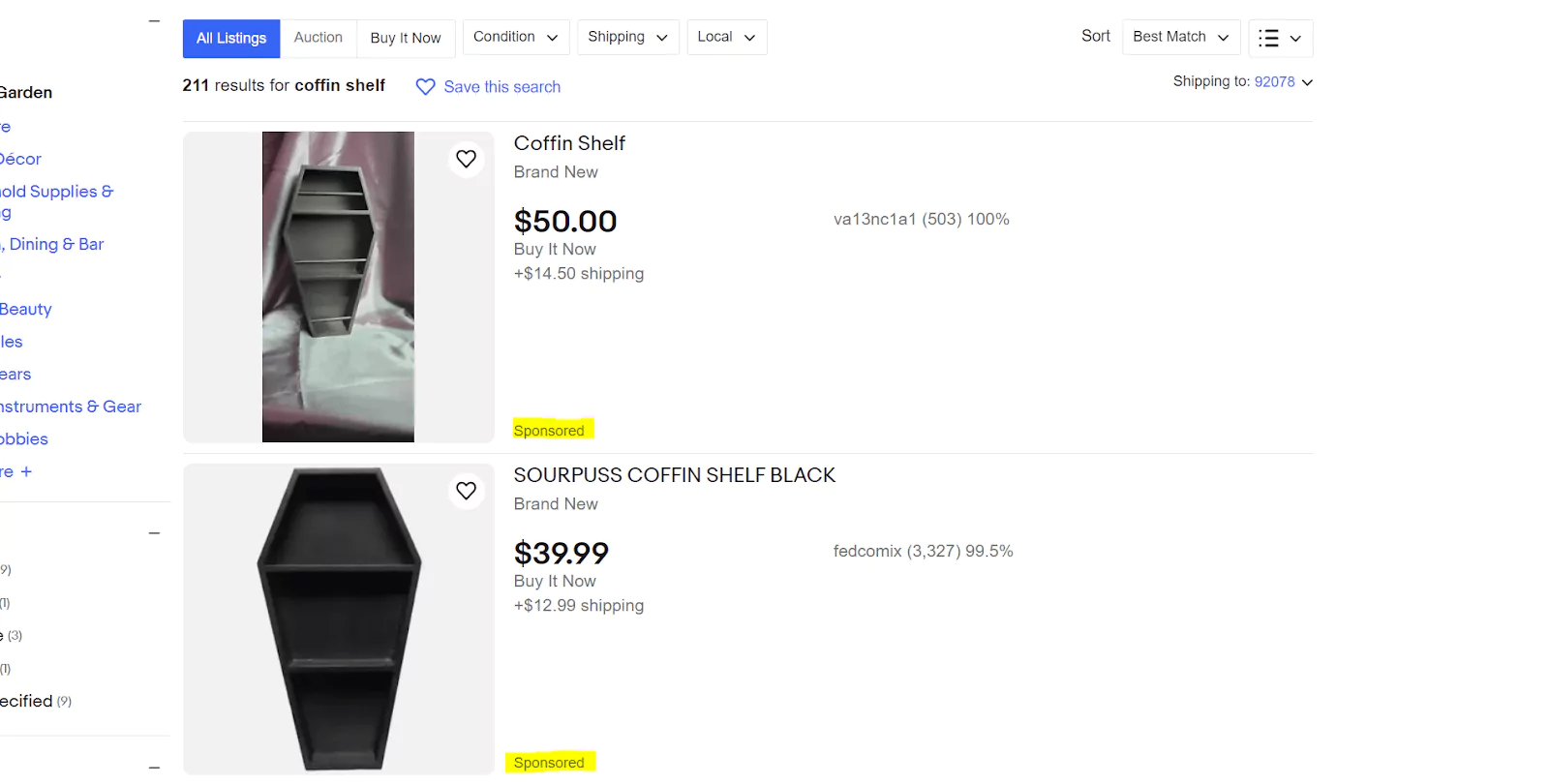Select the Buy It Now tab
This screenshot has height=784, width=1549.
click(406, 38)
